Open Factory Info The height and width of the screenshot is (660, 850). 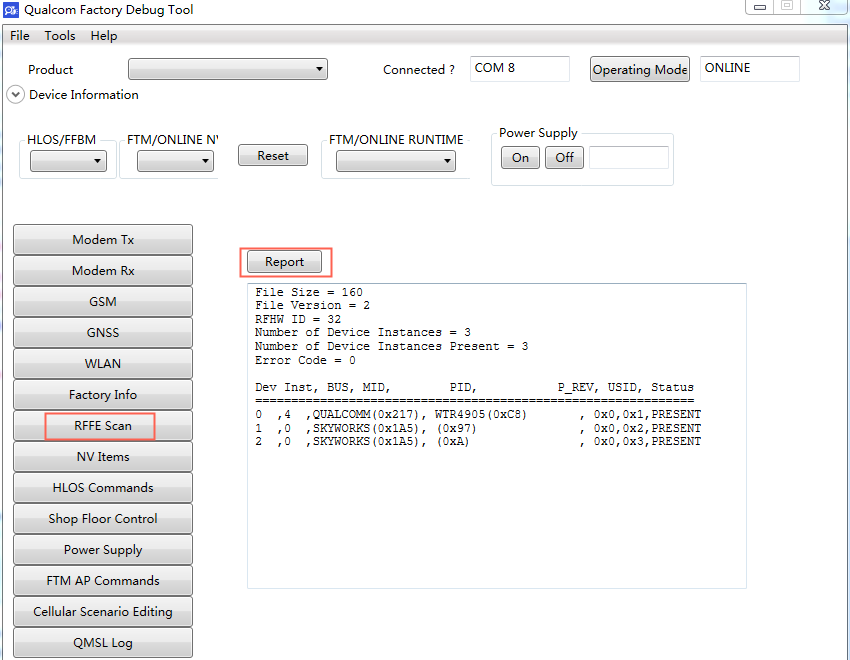[x=102, y=394]
